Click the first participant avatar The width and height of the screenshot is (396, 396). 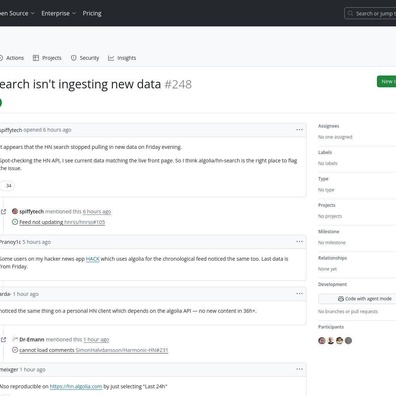[x=322, y=340]
